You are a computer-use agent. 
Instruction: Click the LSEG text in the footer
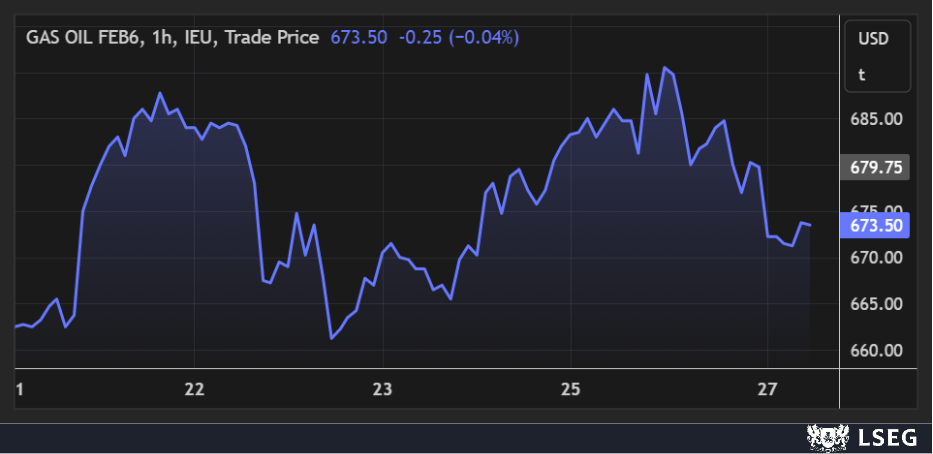tap(879, 437)
